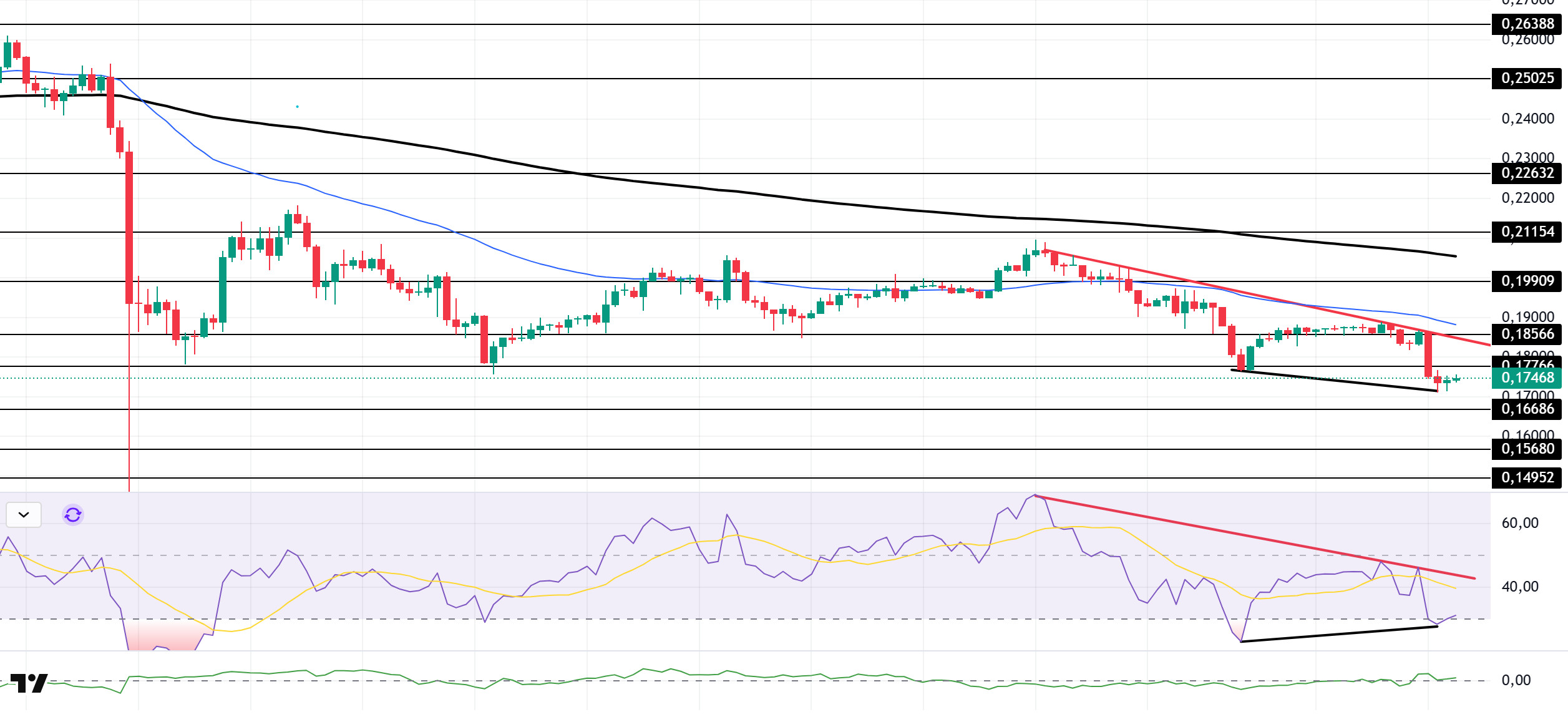Screen dimensions: 1568x717
Task: Click the 0,18566 price level label
Action: click(x=1526, y=334)
